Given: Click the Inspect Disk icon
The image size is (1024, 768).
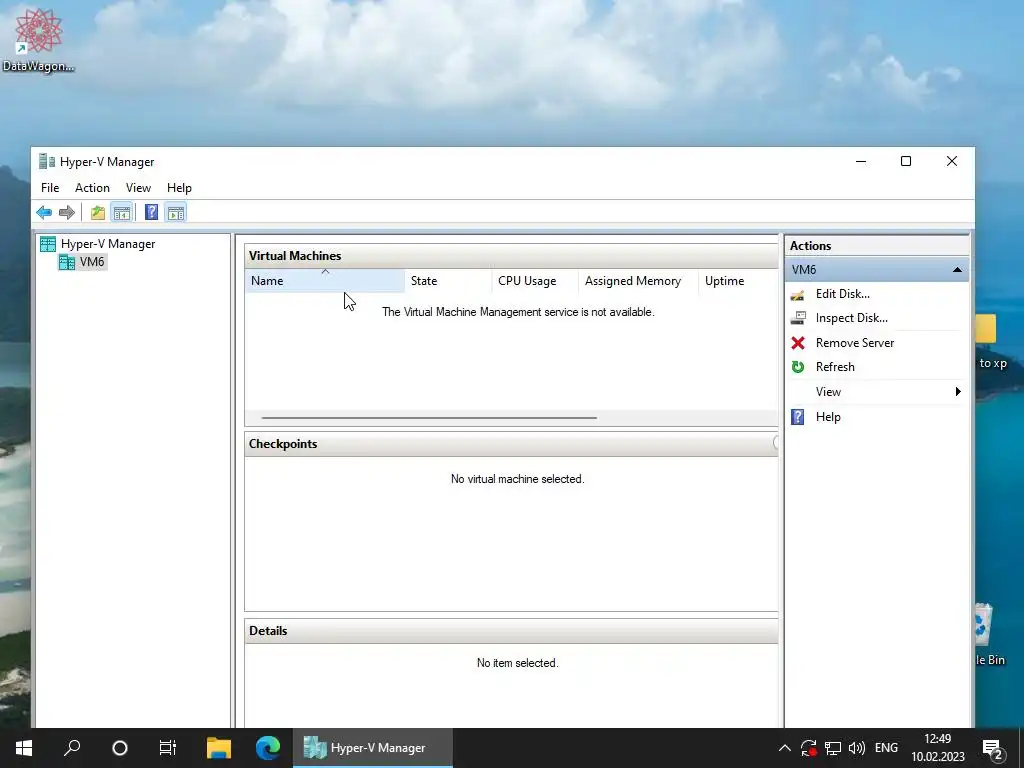Looking at the screenshot, I should (797, 318).
